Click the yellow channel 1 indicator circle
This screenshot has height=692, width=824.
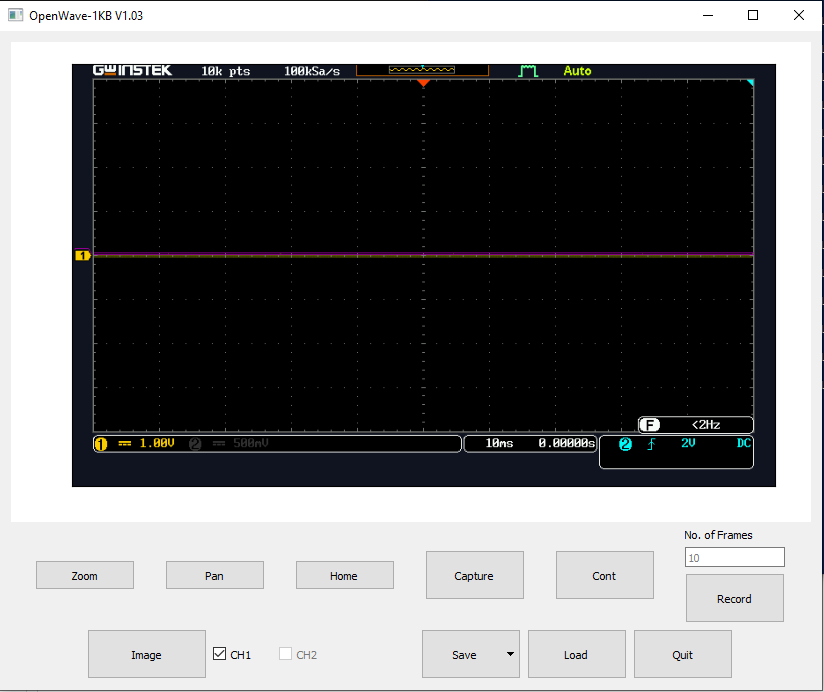click(x=100, y=444)
